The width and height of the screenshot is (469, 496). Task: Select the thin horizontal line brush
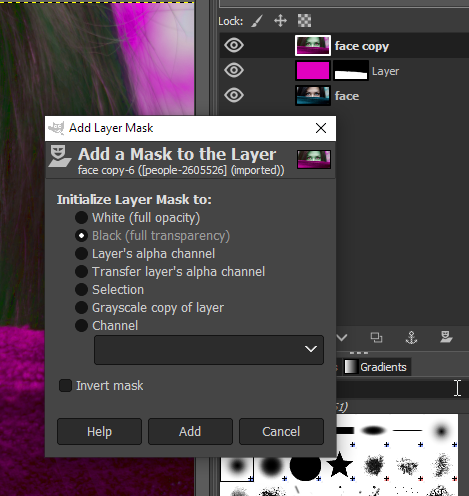click(407, 430)
